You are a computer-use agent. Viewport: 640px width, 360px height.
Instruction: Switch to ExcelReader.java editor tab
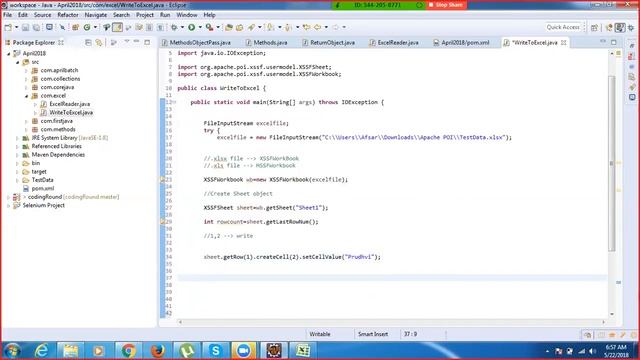[x=394, y=42]
